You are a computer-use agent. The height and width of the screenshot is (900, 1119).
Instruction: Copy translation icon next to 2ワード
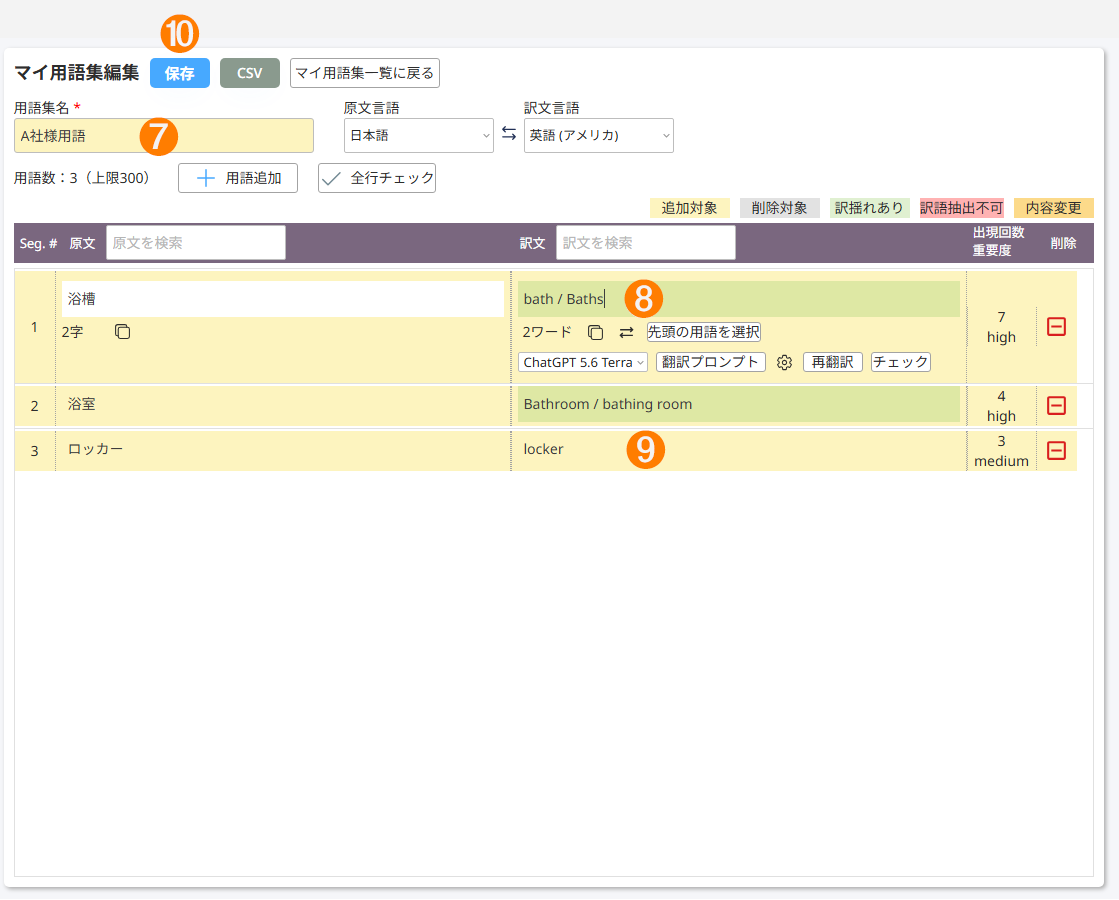(x=595, y=332)
